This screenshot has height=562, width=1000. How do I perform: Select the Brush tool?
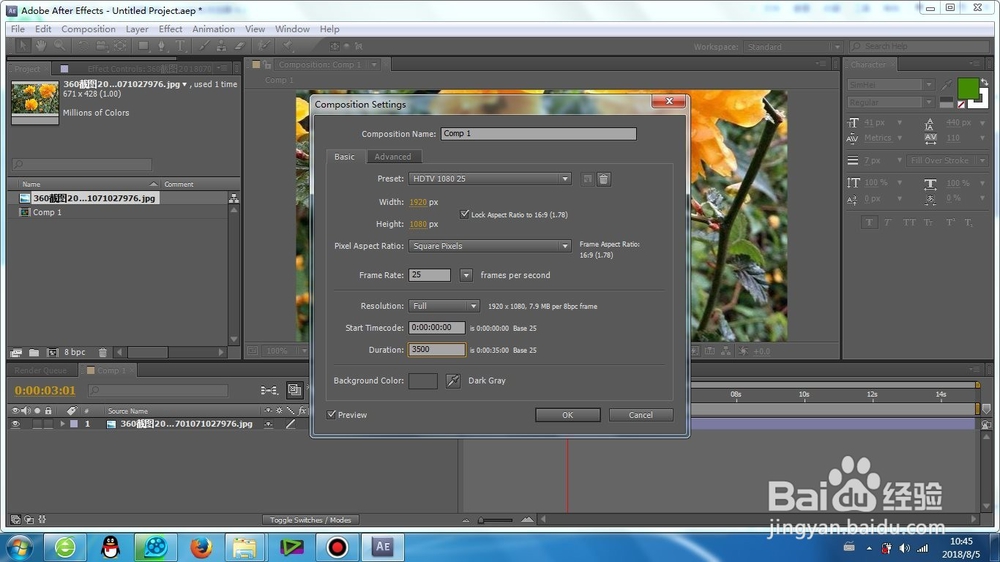pos(203,46)
